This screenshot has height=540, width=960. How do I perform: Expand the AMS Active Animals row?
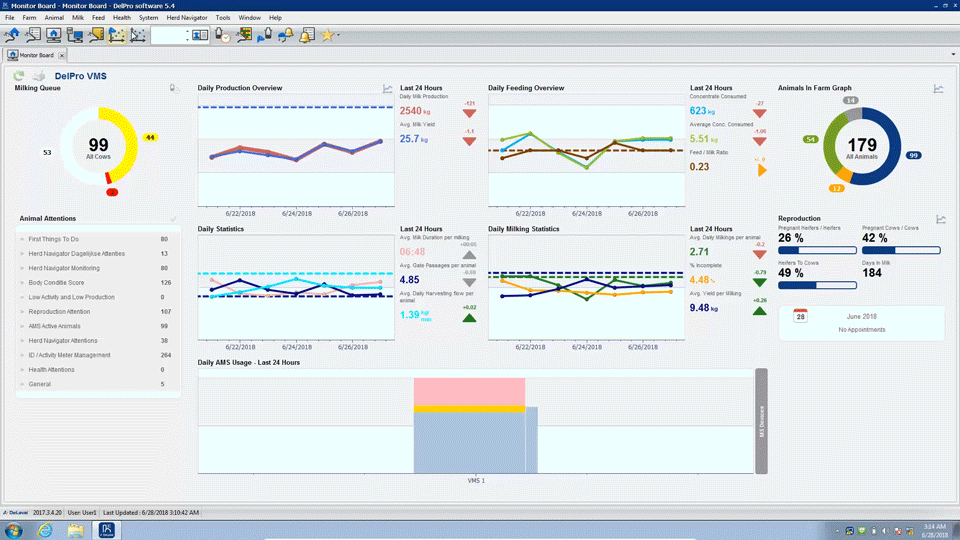point(22,326)
